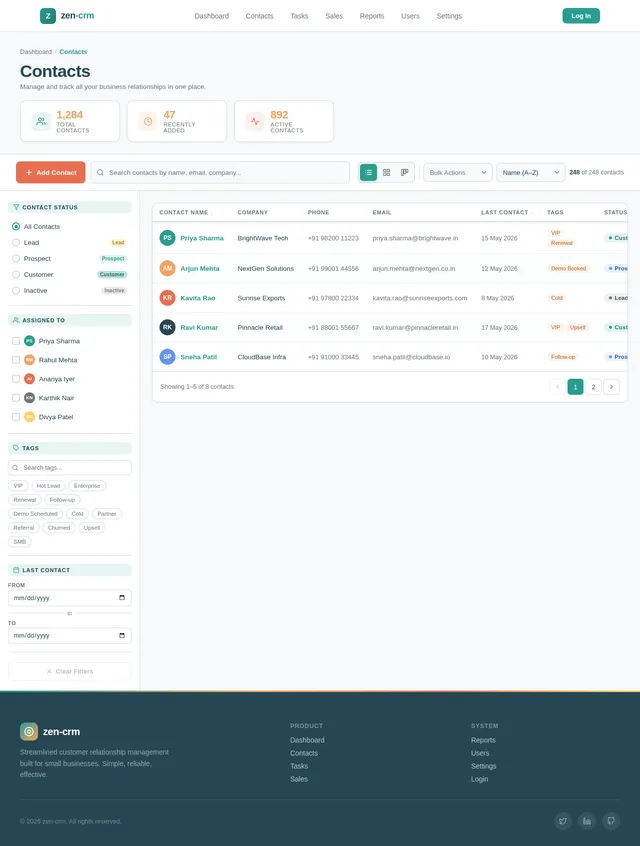Open Twitter icon in footer

(563, 821)
